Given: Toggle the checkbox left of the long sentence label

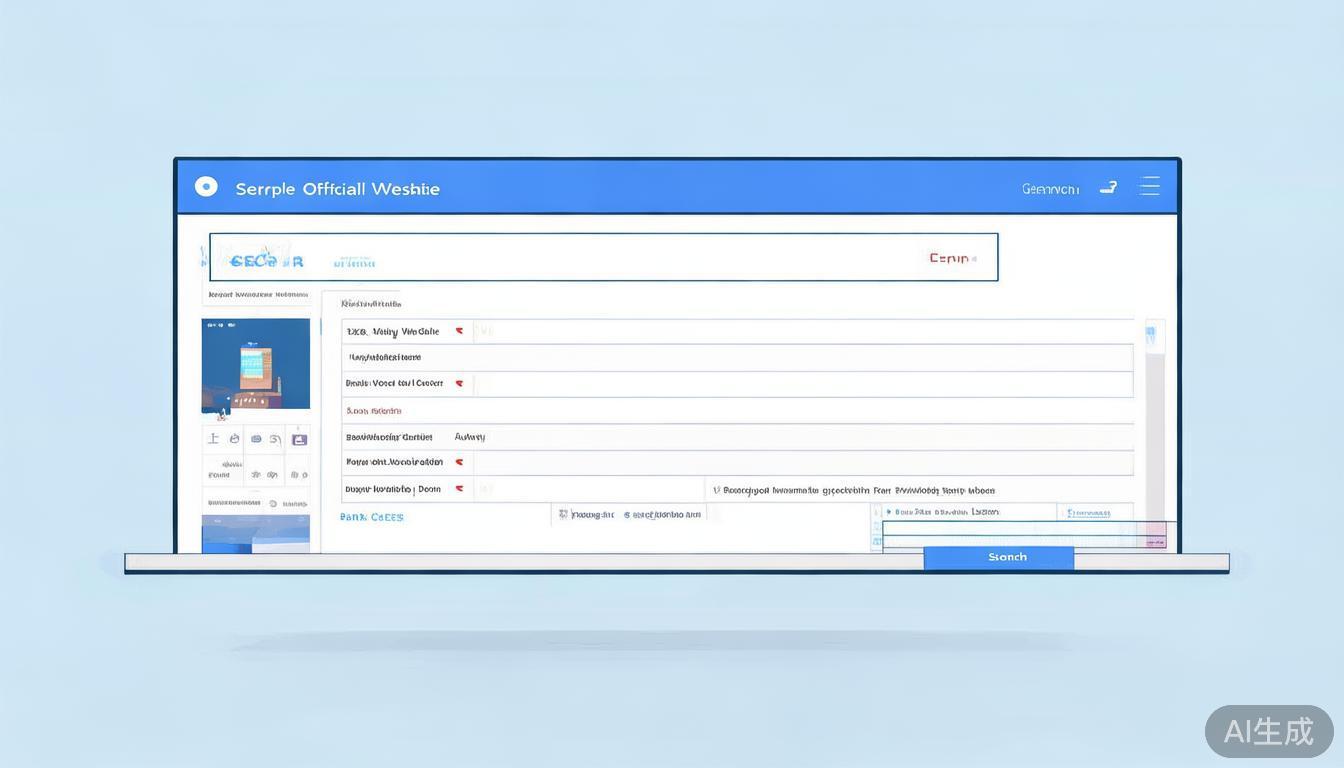Looking at the screenshot, I should (x=716, y=491).
